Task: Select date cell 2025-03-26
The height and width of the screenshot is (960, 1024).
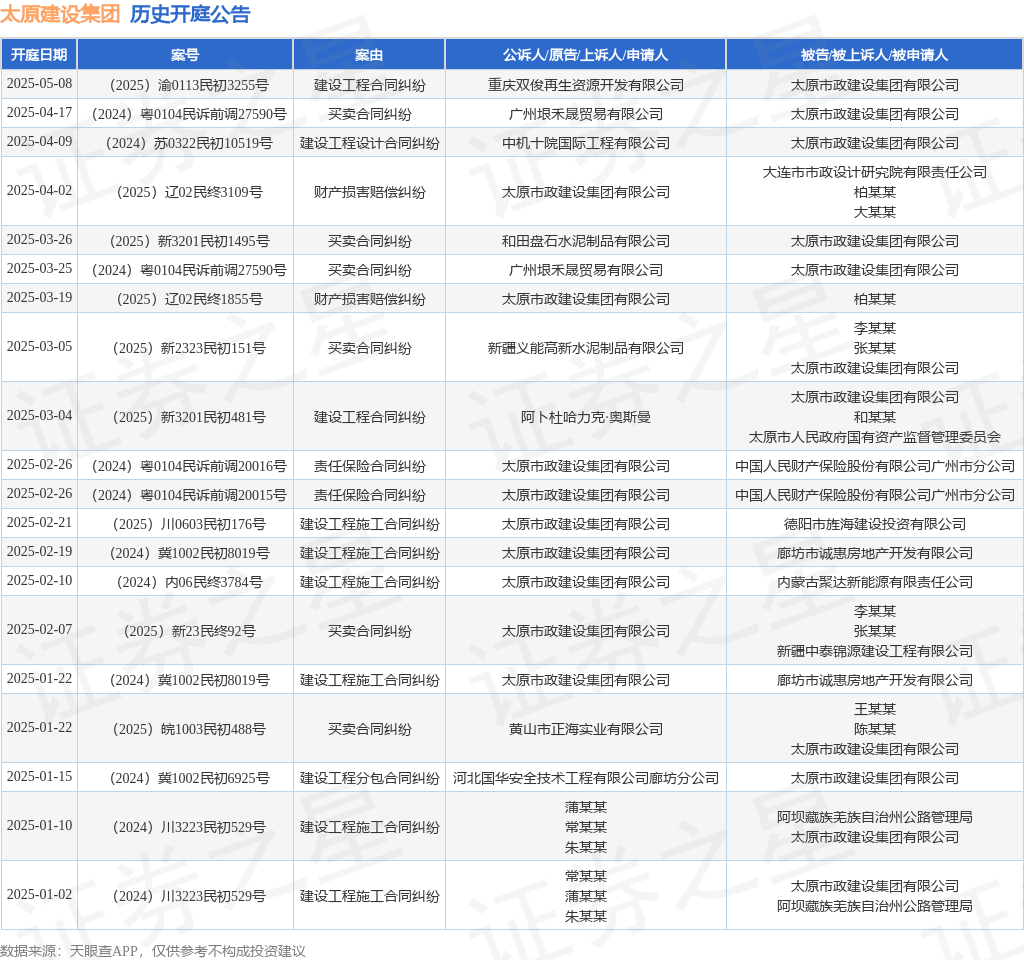Action: 39,240
